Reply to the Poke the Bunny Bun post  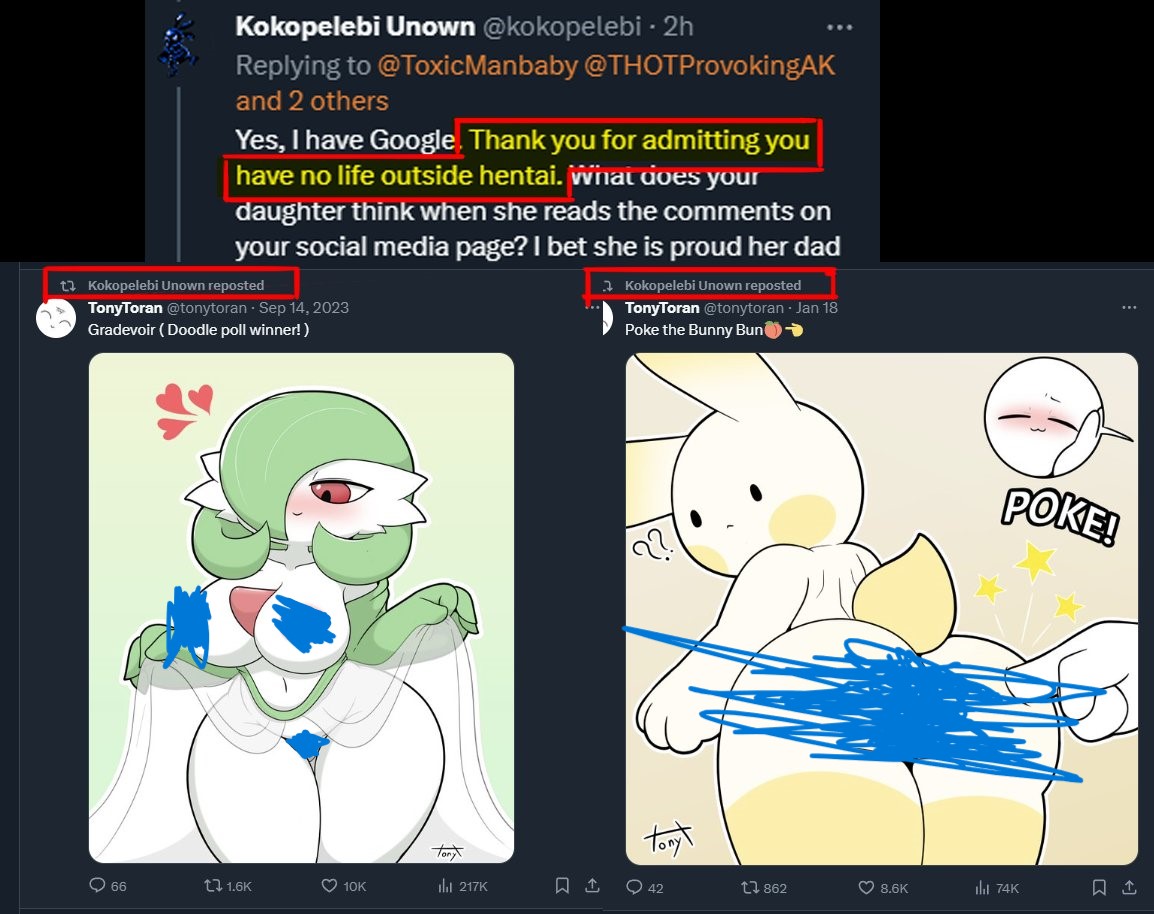pos(645,887)
